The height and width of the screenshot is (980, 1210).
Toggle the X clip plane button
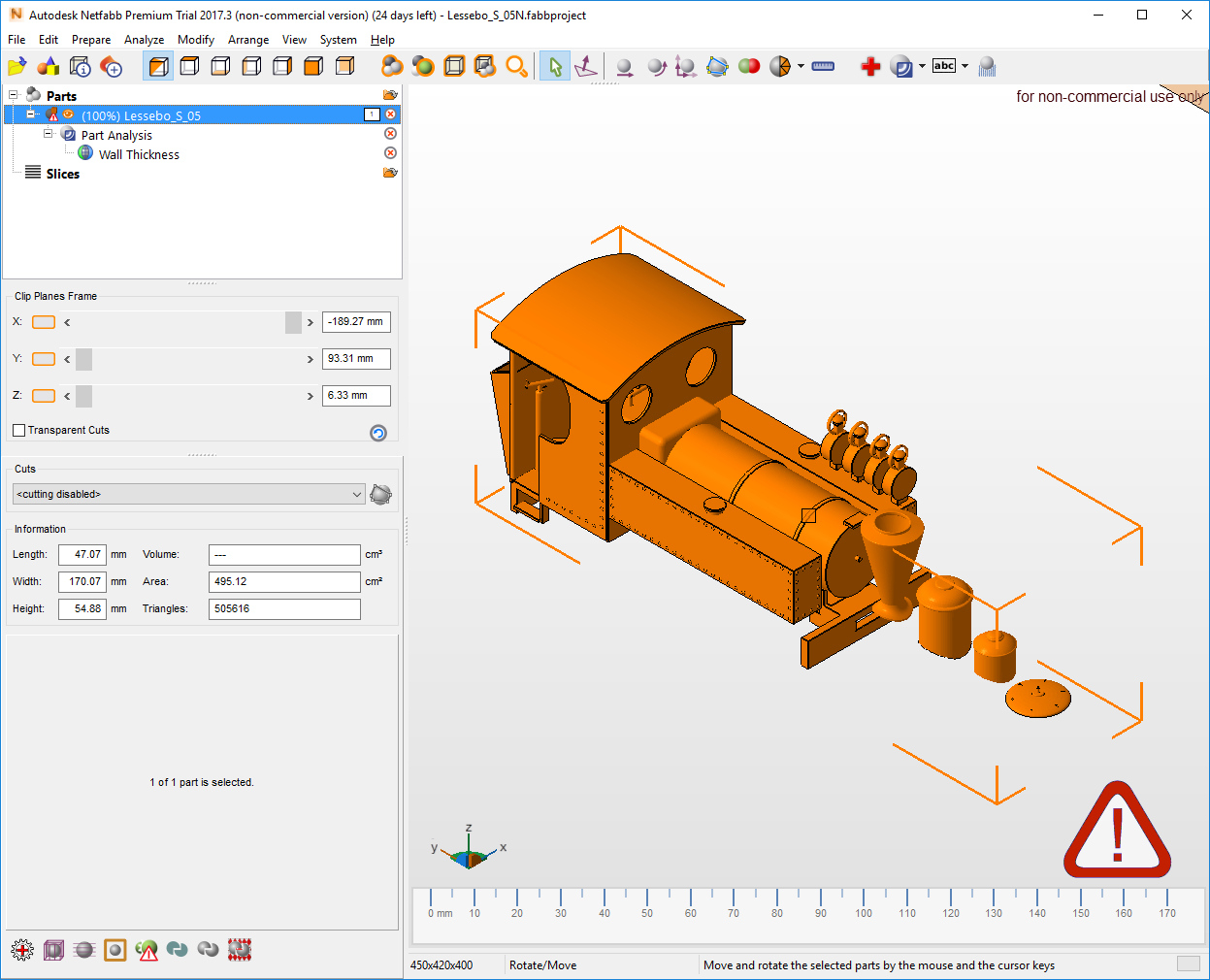tap(44, 322)
